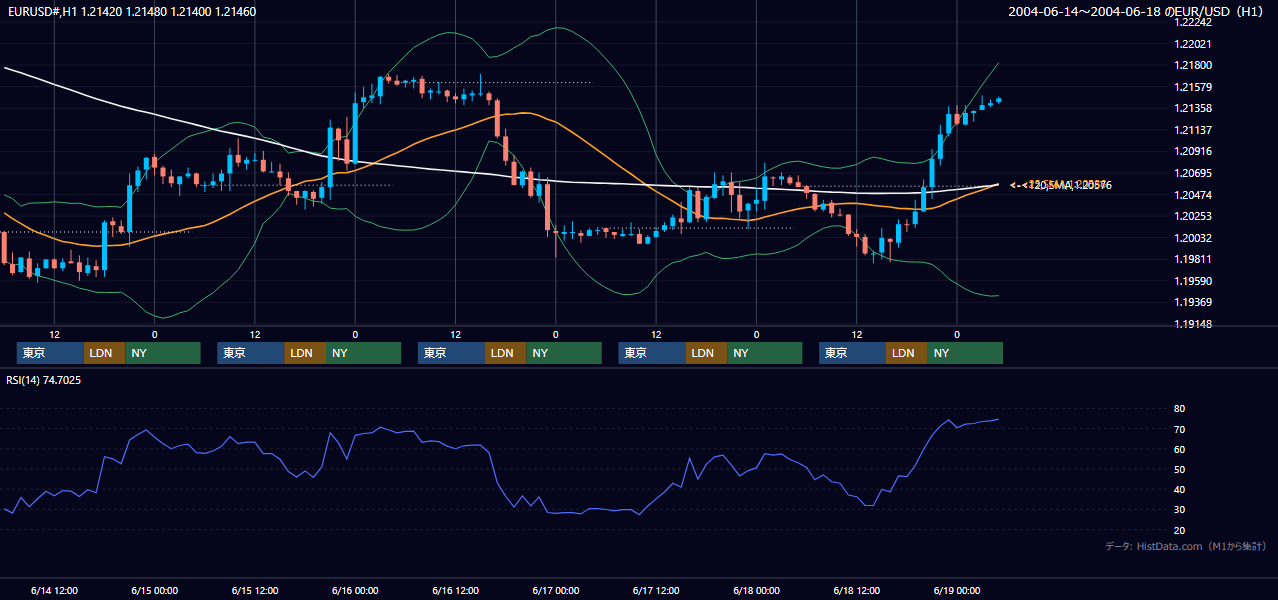Click the 1.19369 price axis label
The image size is (1278, 600).
(1193, 302)
